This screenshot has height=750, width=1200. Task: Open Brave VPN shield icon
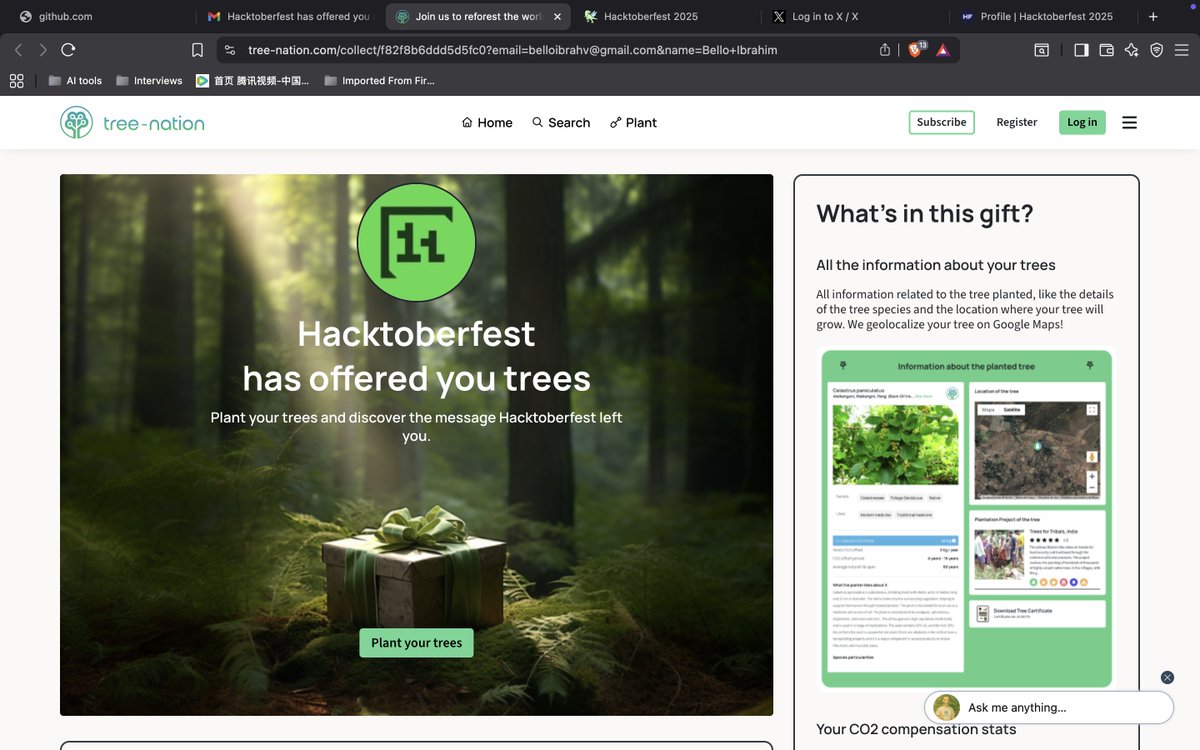(1156, 50)
